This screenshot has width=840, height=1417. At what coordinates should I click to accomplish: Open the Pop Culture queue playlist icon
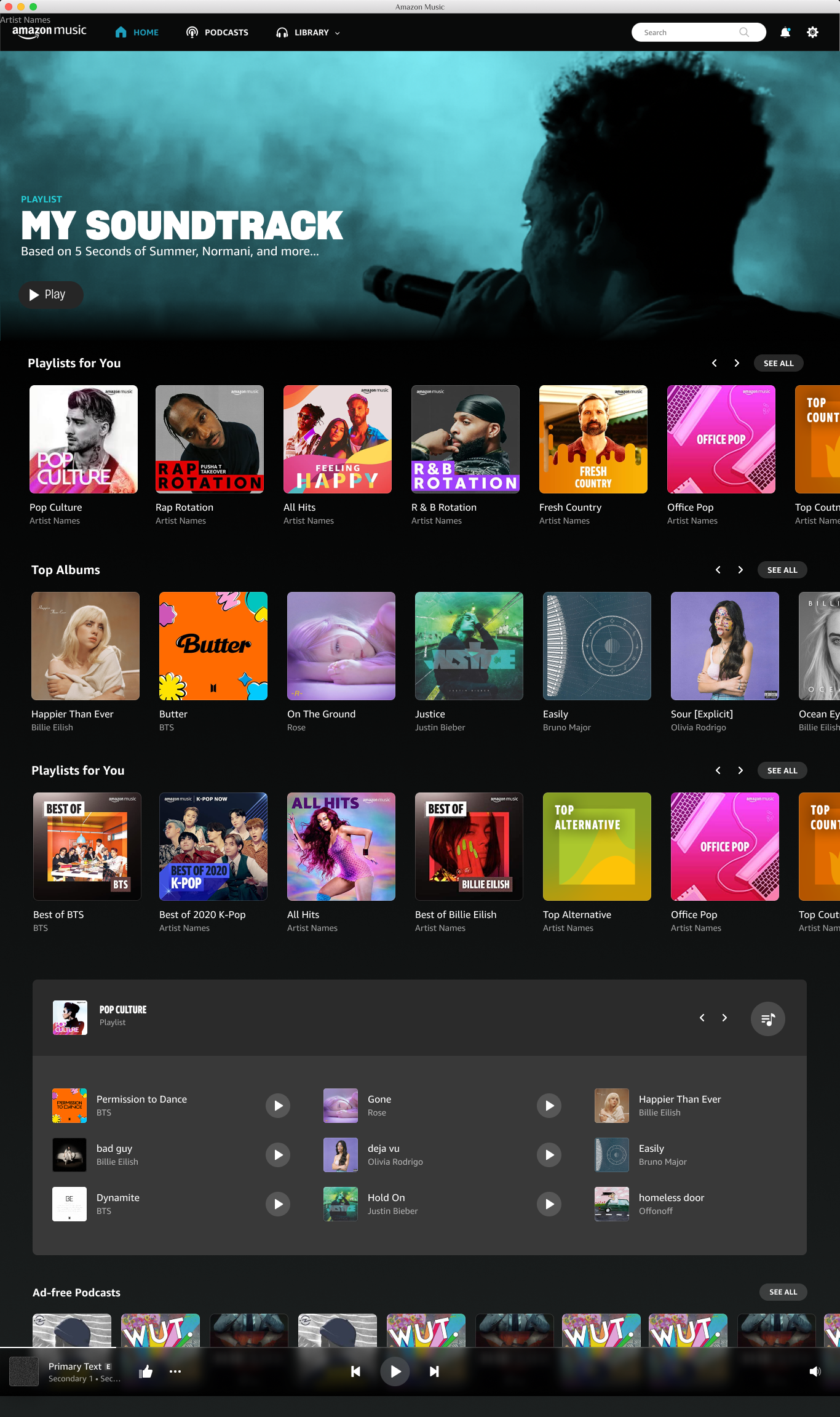768,1019
